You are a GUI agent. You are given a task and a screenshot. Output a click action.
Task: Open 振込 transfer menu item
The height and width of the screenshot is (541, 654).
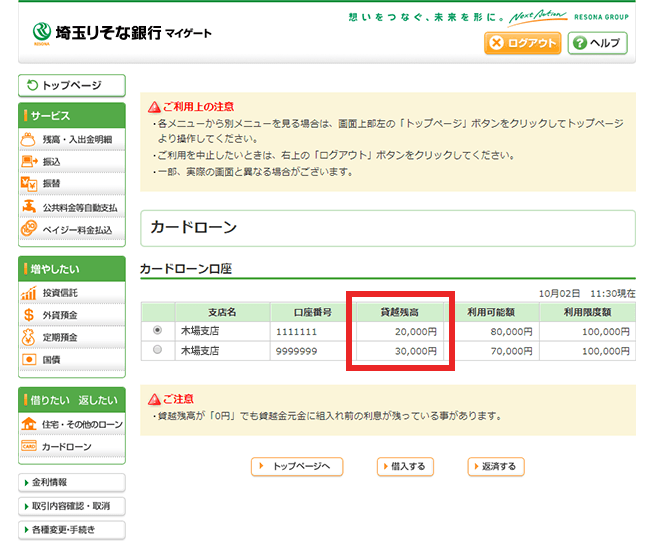coord(72,161)
